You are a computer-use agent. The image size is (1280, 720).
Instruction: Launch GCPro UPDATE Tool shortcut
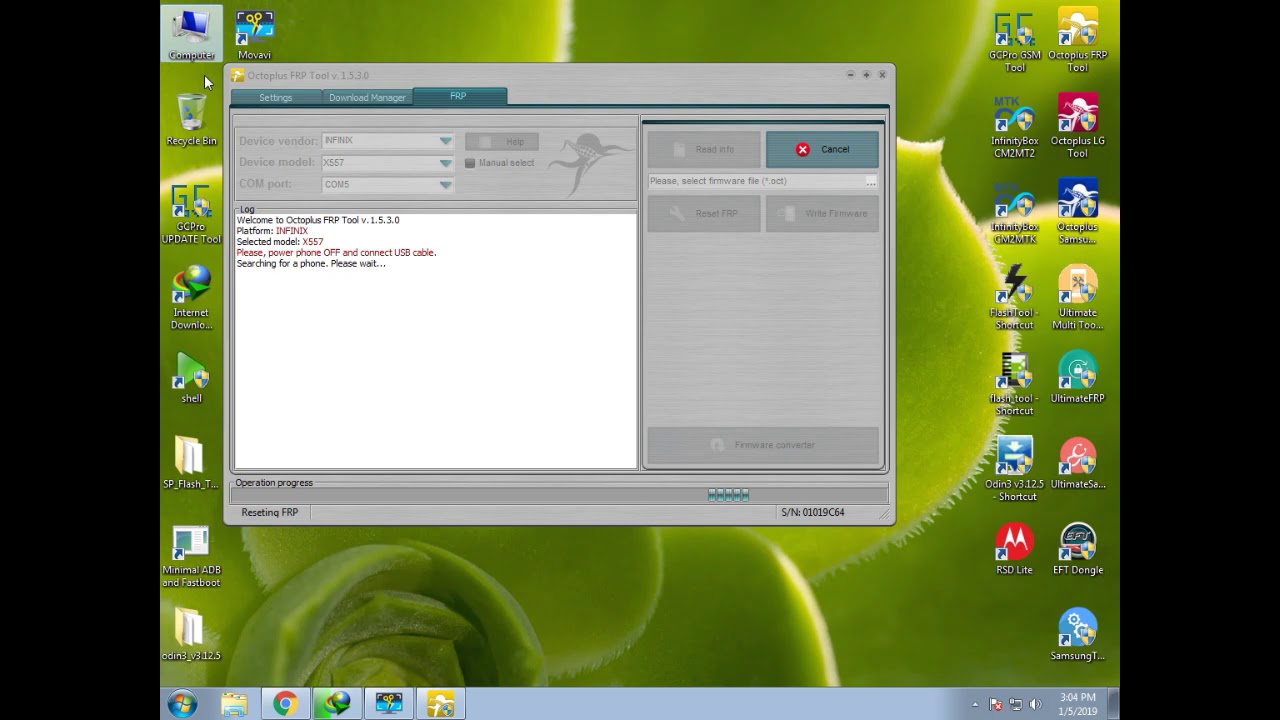[191, 213]
